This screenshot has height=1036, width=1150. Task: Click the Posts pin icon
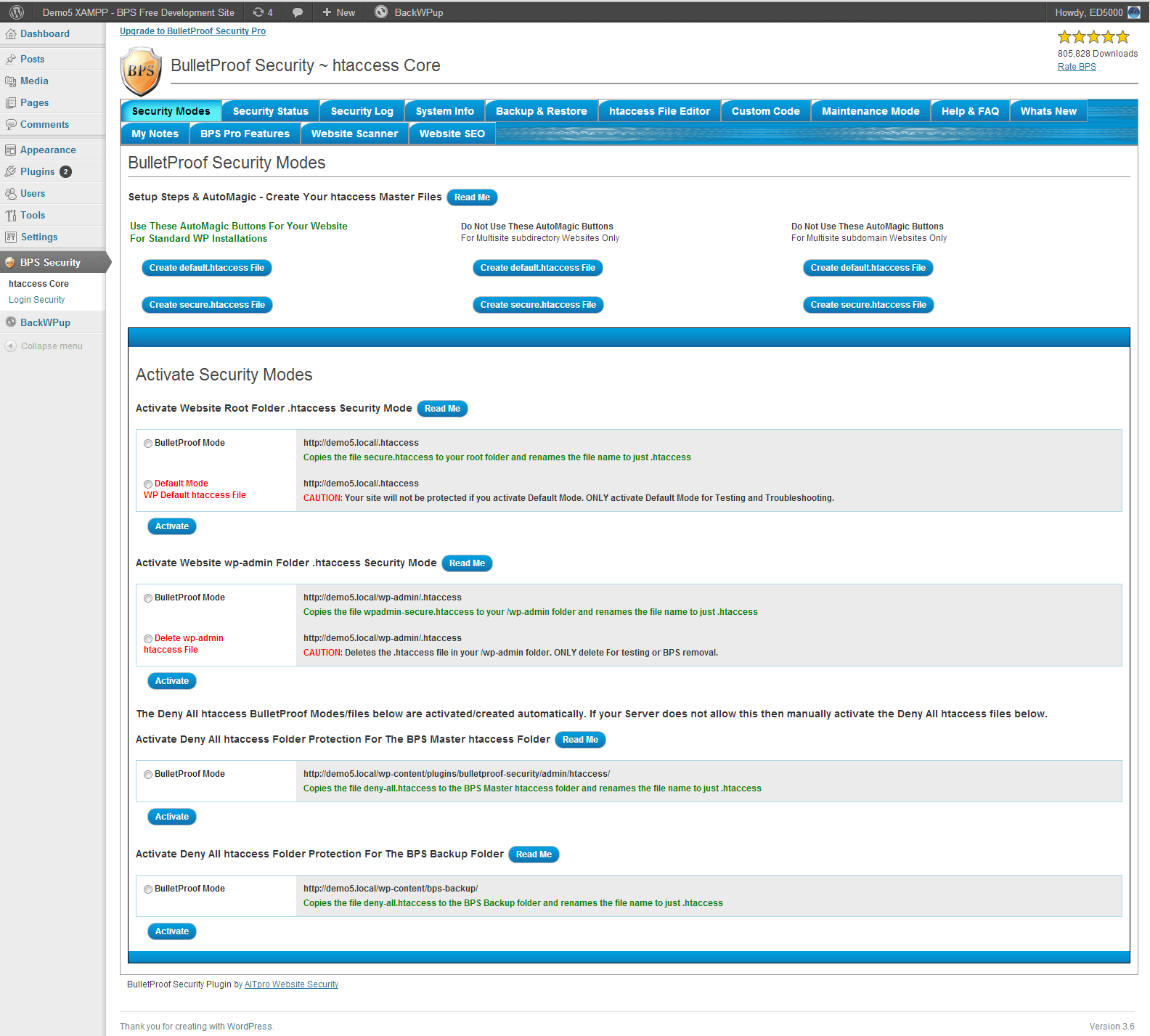(11, 60)
